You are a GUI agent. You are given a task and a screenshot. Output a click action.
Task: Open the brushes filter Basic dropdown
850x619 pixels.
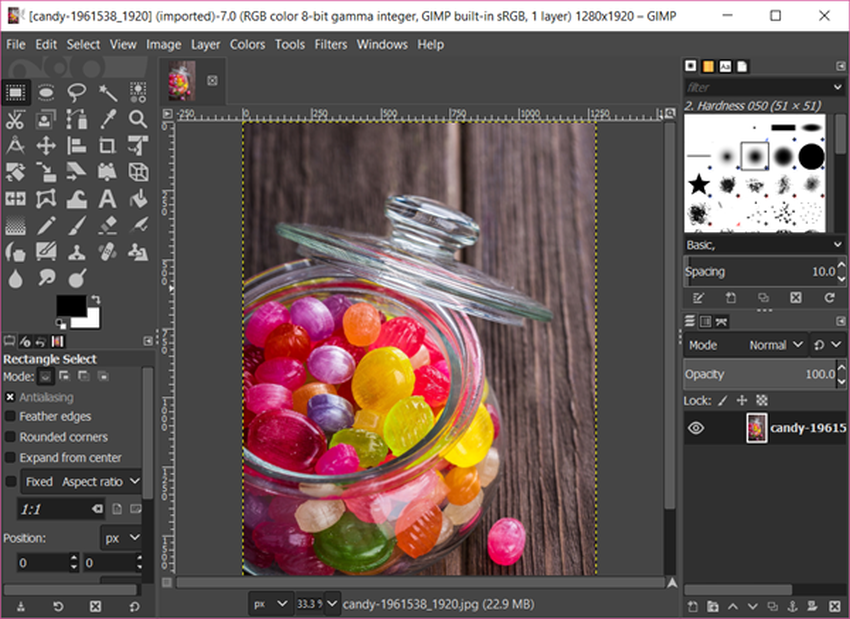763,244
